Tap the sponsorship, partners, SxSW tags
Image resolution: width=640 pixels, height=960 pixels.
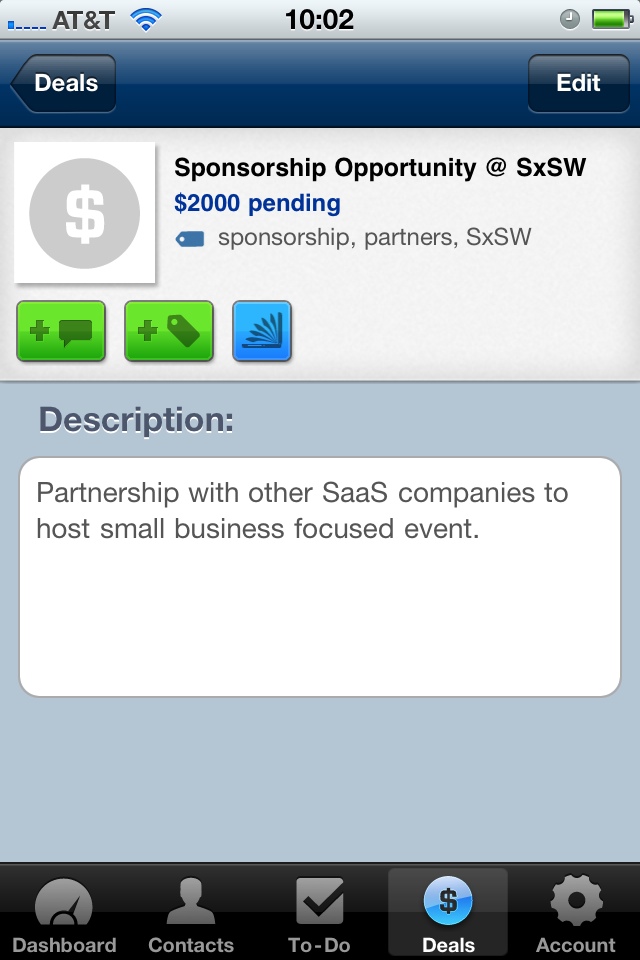click(x=374, y=238)
